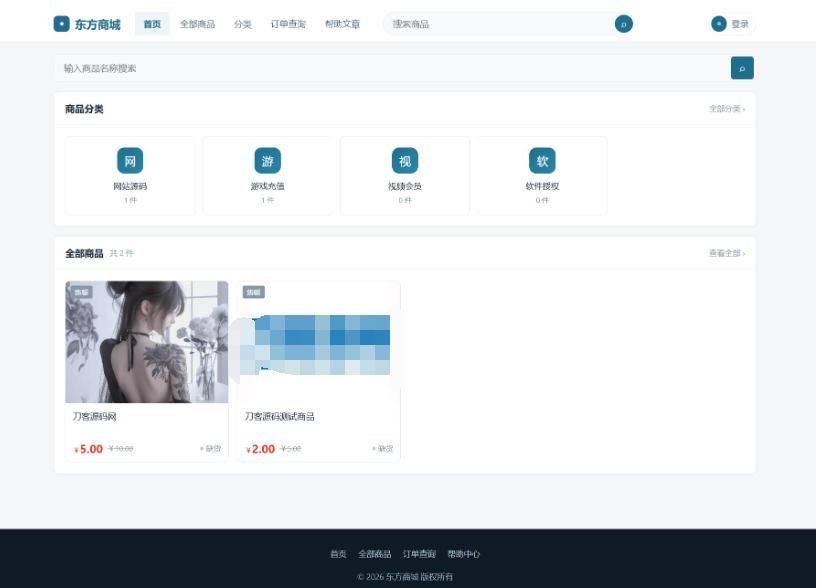The width and height of the screenshot is (822, 588).
Task: Click footer 帮助中心 link
Action: [x=463, y=554]
